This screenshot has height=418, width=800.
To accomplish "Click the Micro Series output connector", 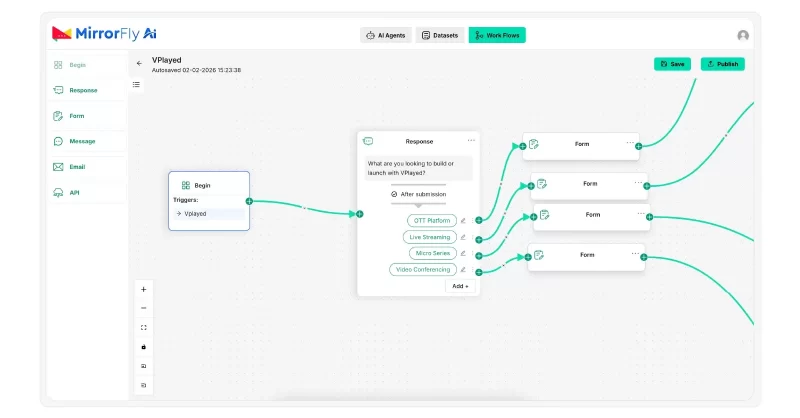I will tap(479, 256).
